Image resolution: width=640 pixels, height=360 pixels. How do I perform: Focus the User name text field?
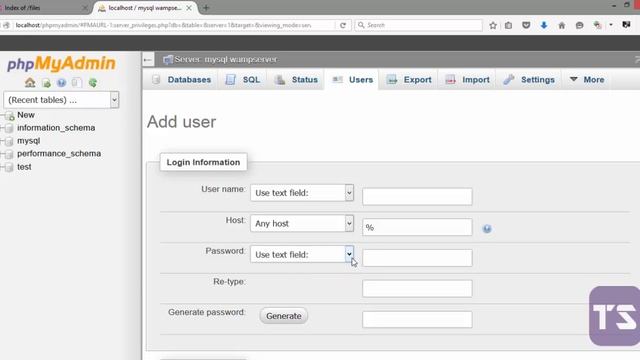(417, 196)
